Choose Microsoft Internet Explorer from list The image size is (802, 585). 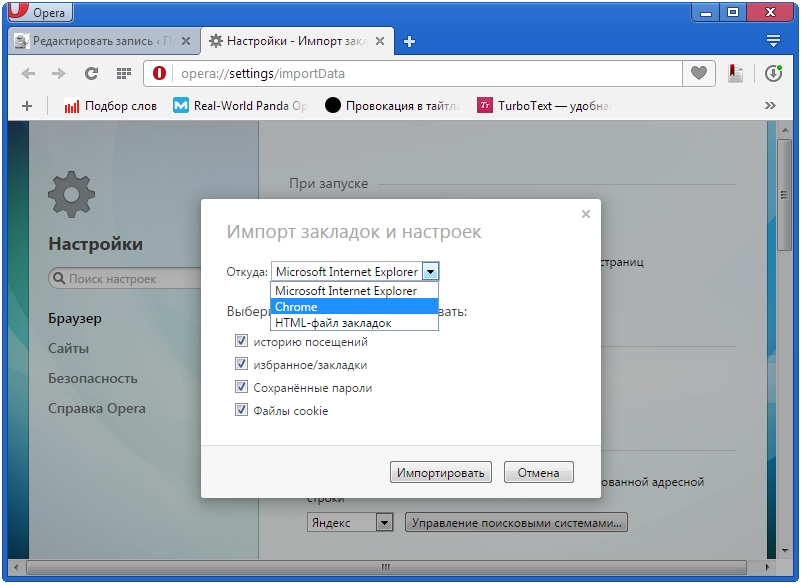click(354, 290)
